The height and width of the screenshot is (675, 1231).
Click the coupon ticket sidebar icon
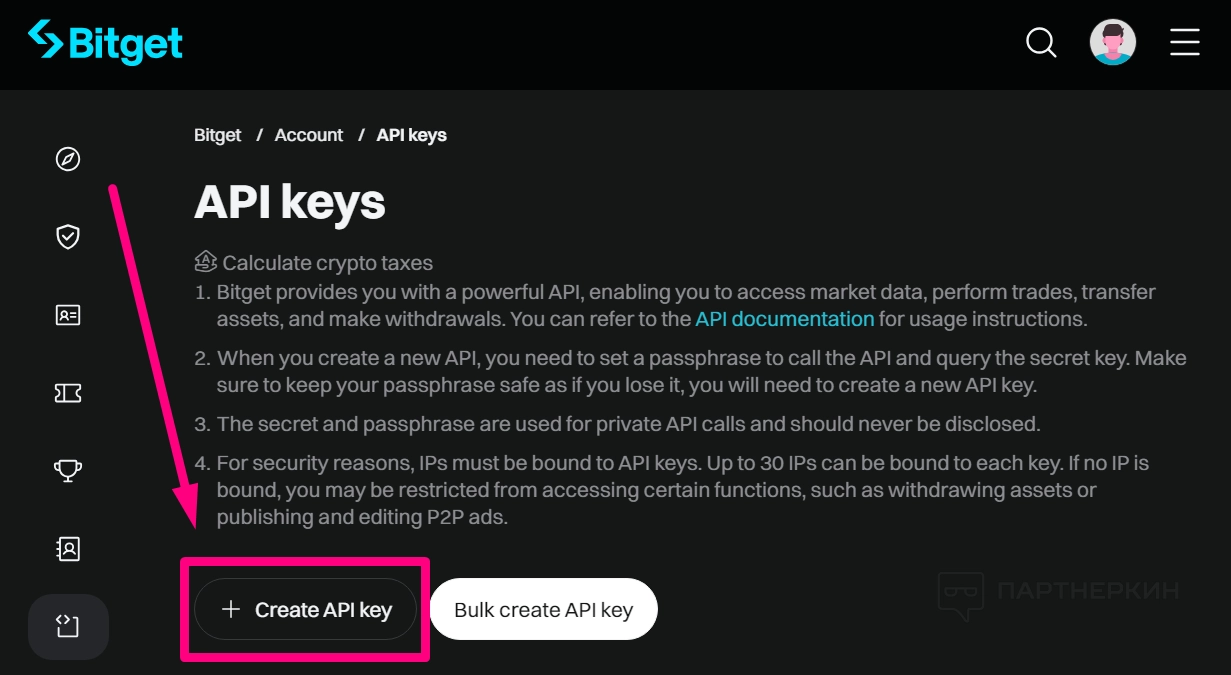(x=68, y=393)
